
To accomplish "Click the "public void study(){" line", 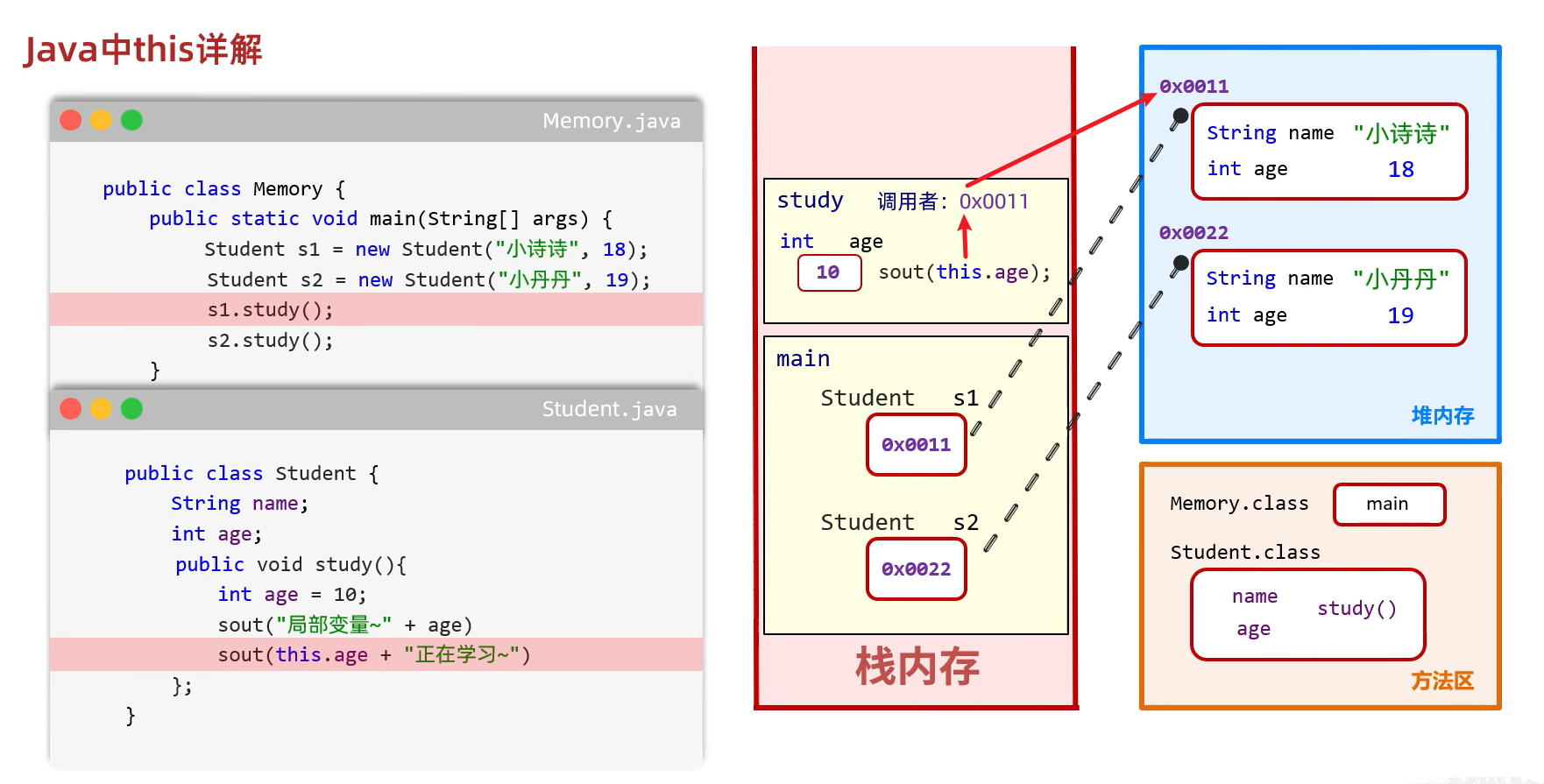I will (291, 565).
